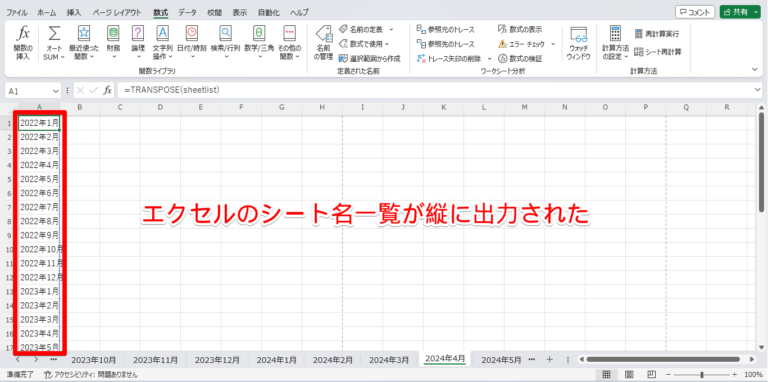This screenshot has height=382, width=768.
Task: Click 数式の検証
Action: click(x=520, y=59)
